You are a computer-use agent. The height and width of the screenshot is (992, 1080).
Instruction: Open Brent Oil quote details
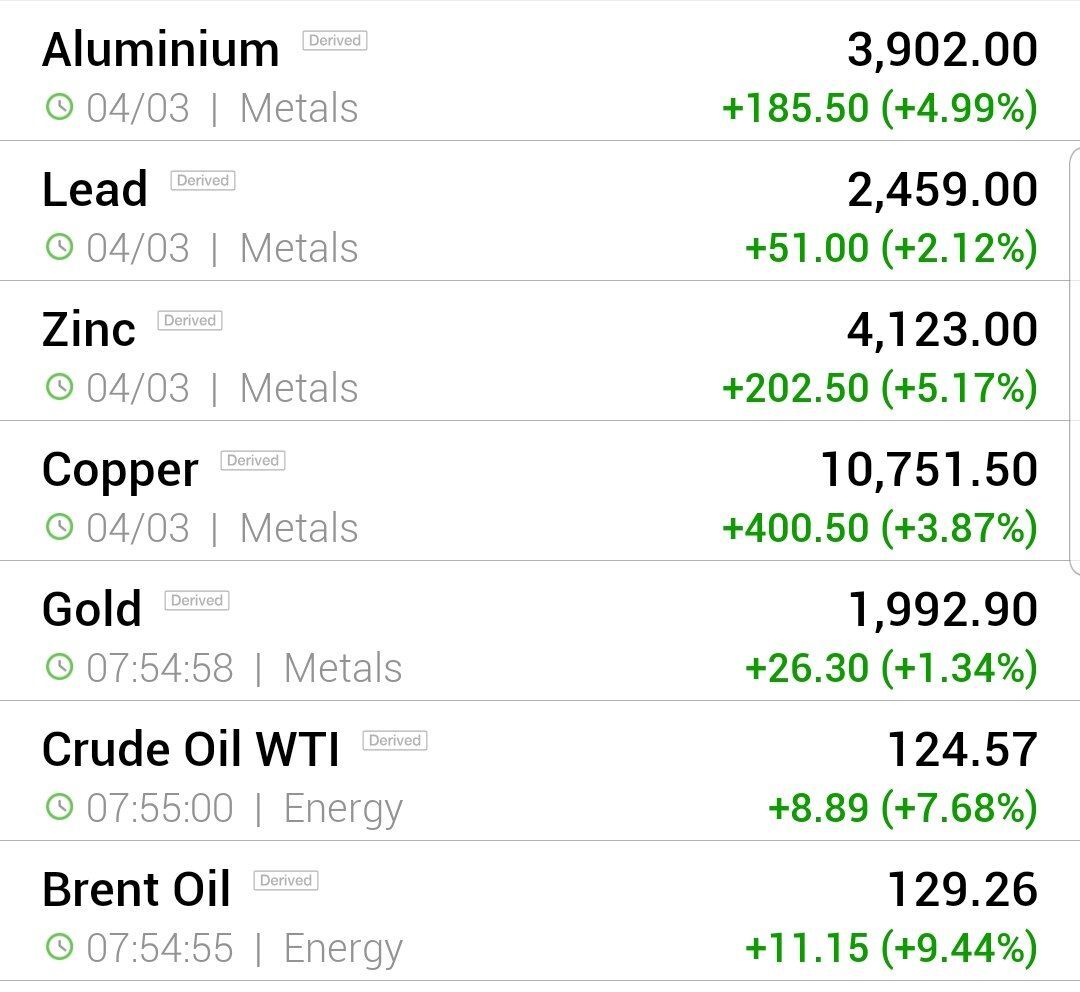click(540, 911)
